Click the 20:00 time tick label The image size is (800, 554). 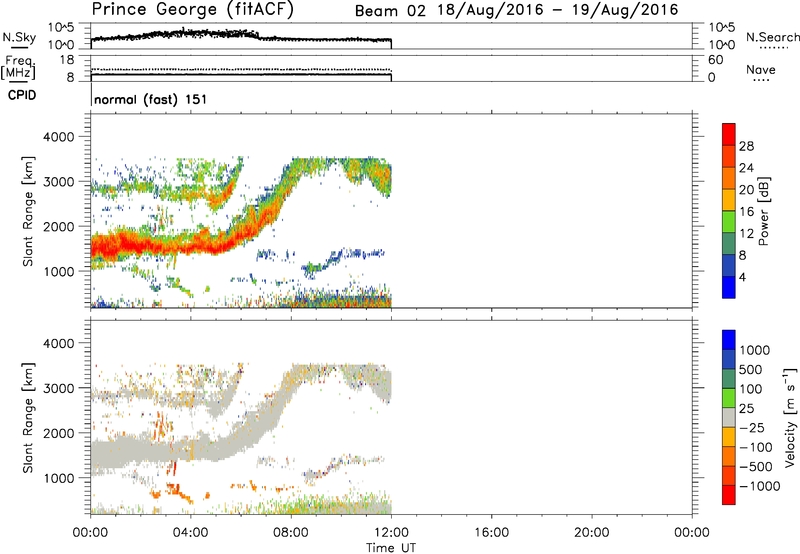click(591, 533)
